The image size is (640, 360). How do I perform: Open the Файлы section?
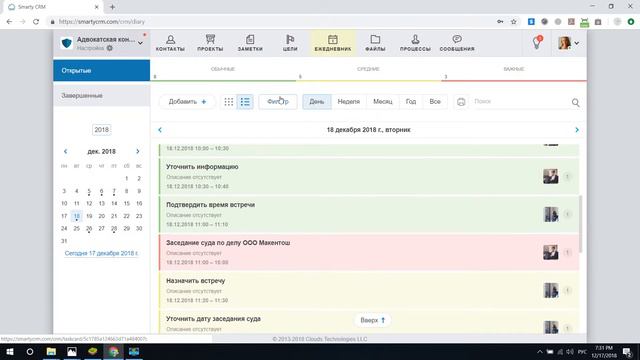point(375,43)
